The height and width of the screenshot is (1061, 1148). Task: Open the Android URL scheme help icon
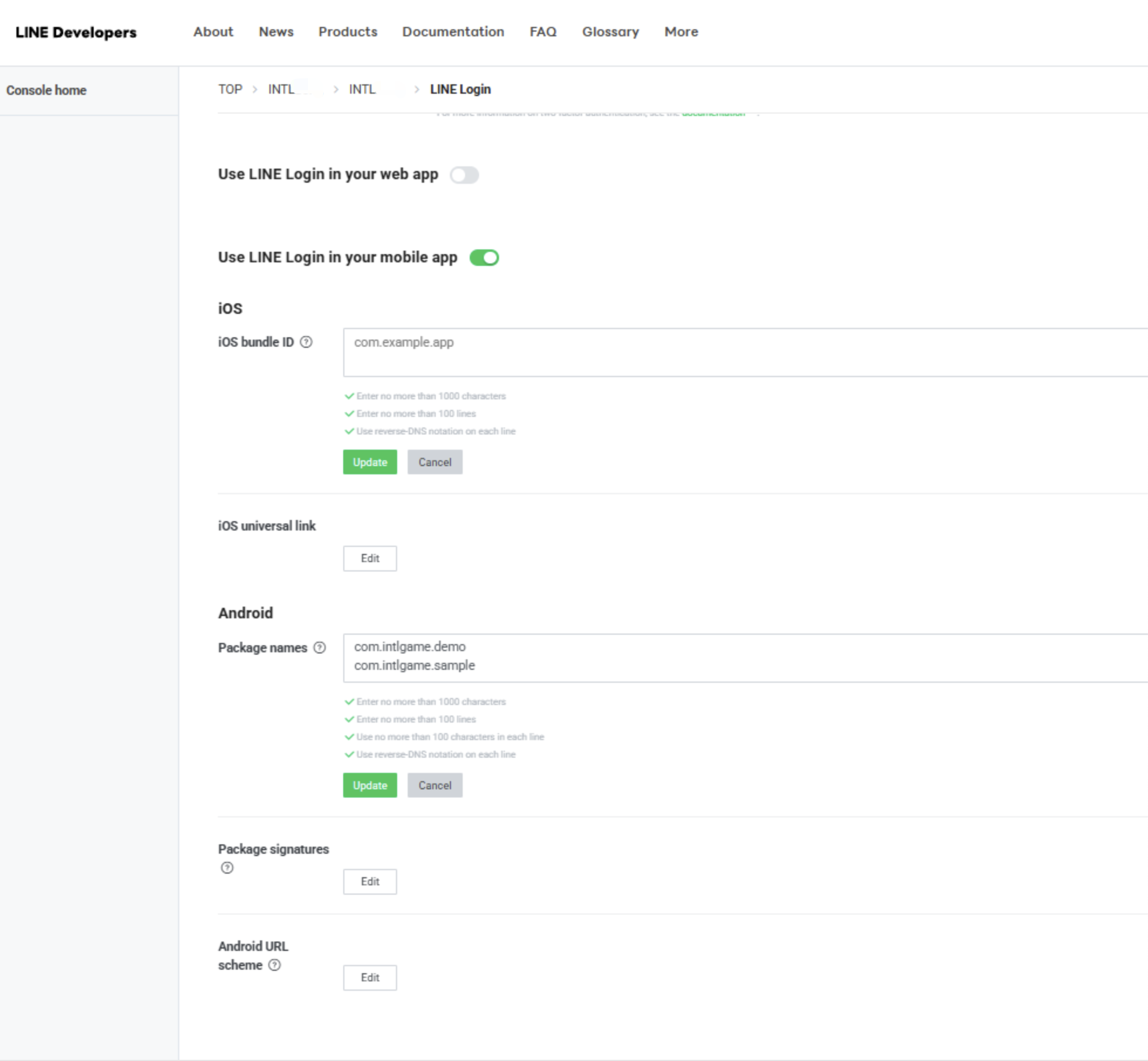[275, 965]
